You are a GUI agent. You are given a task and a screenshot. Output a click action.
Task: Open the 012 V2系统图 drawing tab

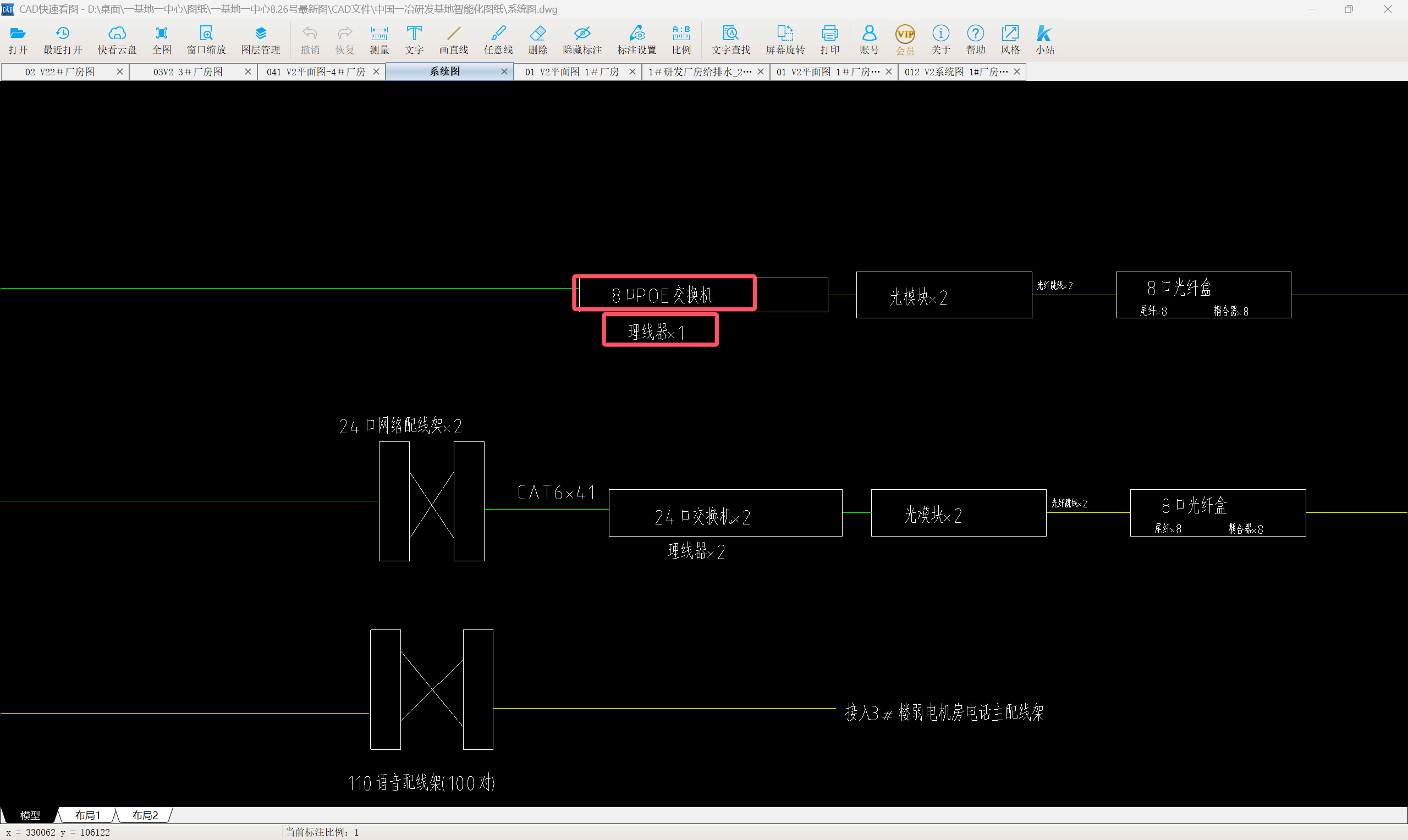pyautogui.click(x=956, y=72)
